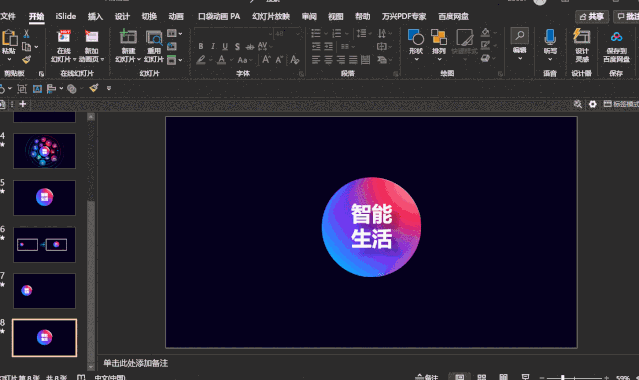639x380 pixels.
Task: Click the Decrease Indent icon
Action: [316, 46]
